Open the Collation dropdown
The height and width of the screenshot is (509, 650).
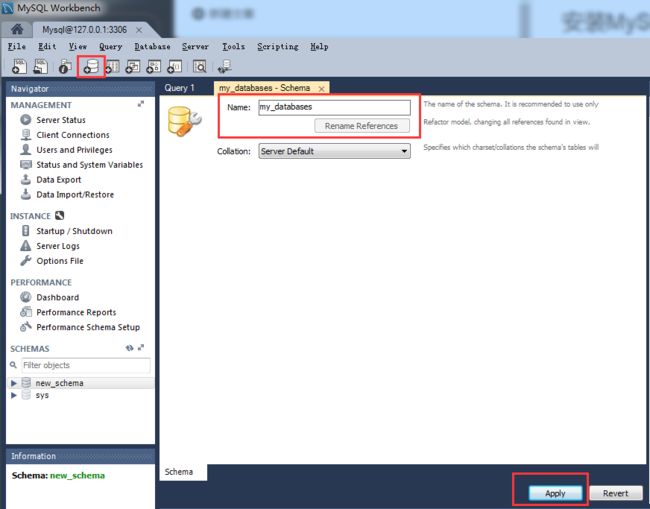point(335,151)
